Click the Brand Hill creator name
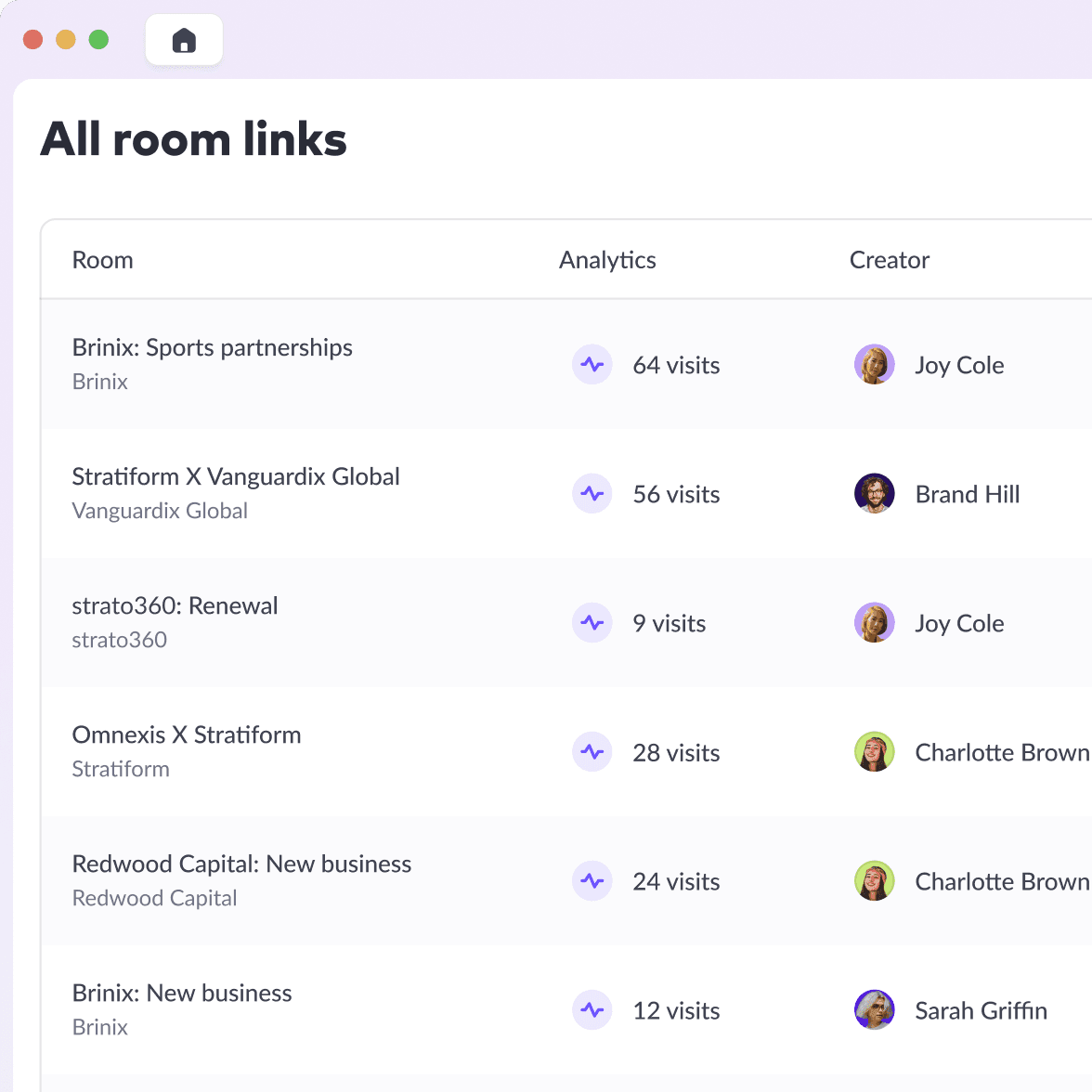Image resolution: width=1092 pixels, height=1092 pixels. click(x=968, y=494)
